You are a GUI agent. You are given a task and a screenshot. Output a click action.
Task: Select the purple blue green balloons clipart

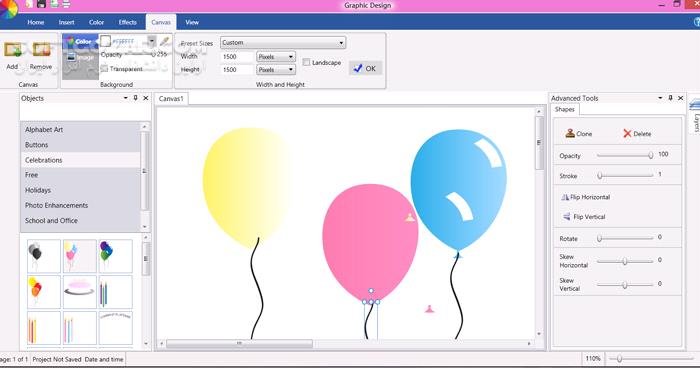click(115, 256)
